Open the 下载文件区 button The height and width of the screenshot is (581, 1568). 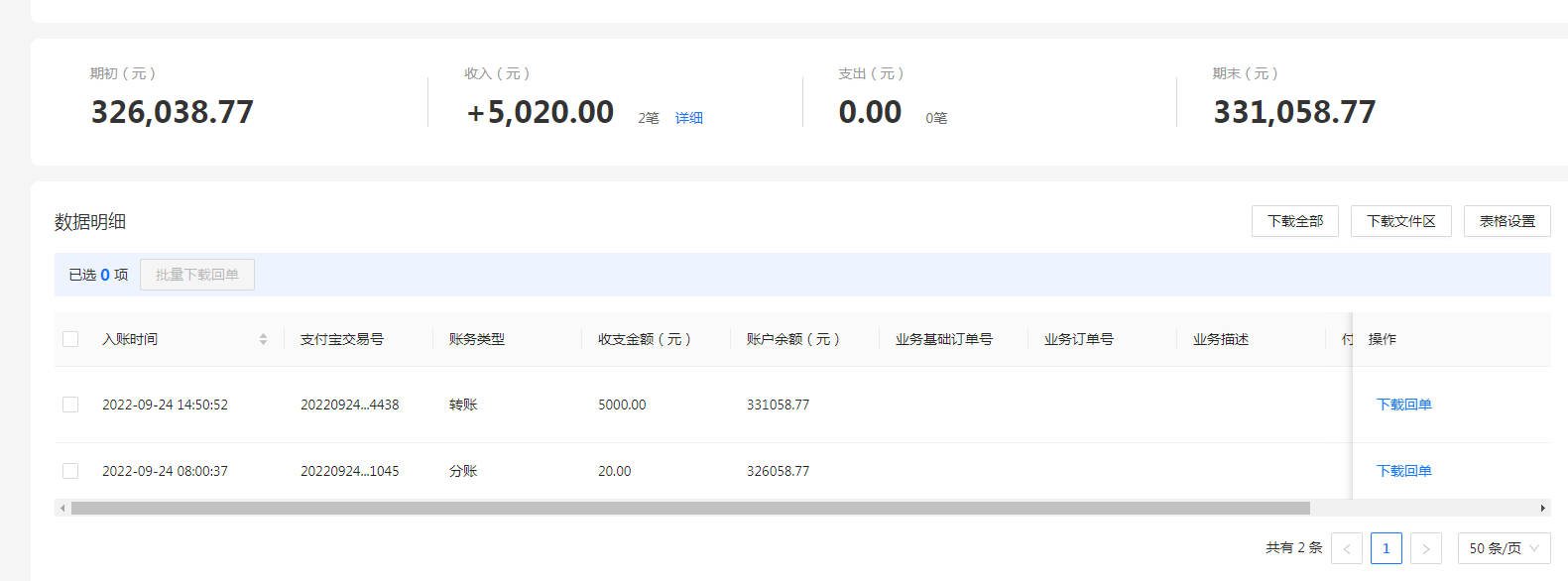1401,221
